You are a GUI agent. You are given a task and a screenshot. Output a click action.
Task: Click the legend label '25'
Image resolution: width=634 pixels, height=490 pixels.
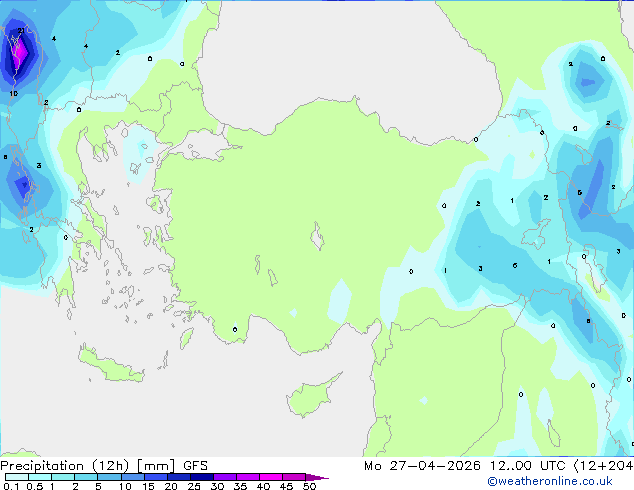(x=194, y=486)
